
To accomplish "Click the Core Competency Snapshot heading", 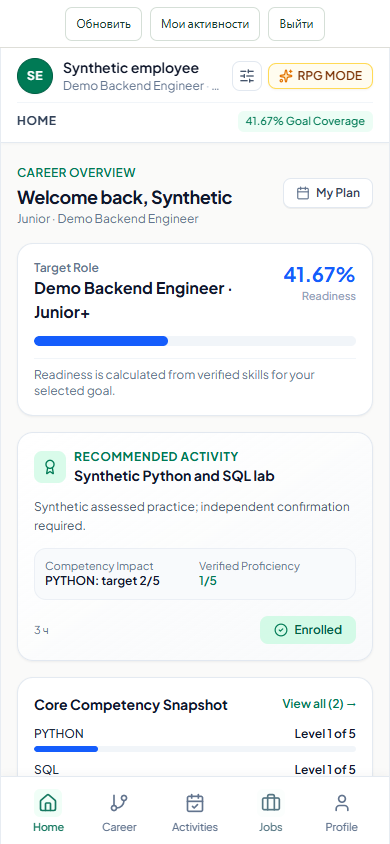I will click(131, 705).
